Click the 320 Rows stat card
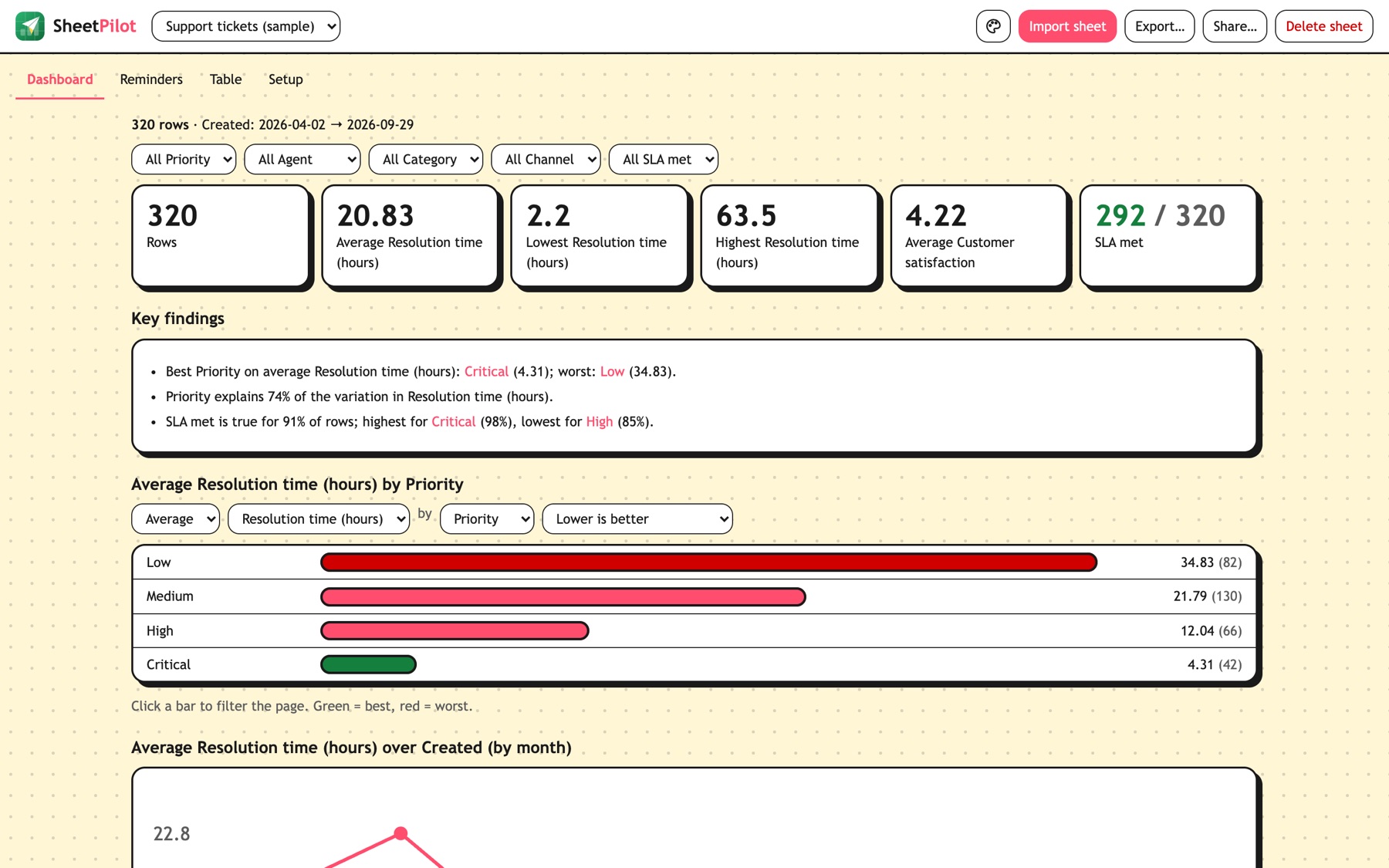1389x868 pixels. click(x=221, y=236)
